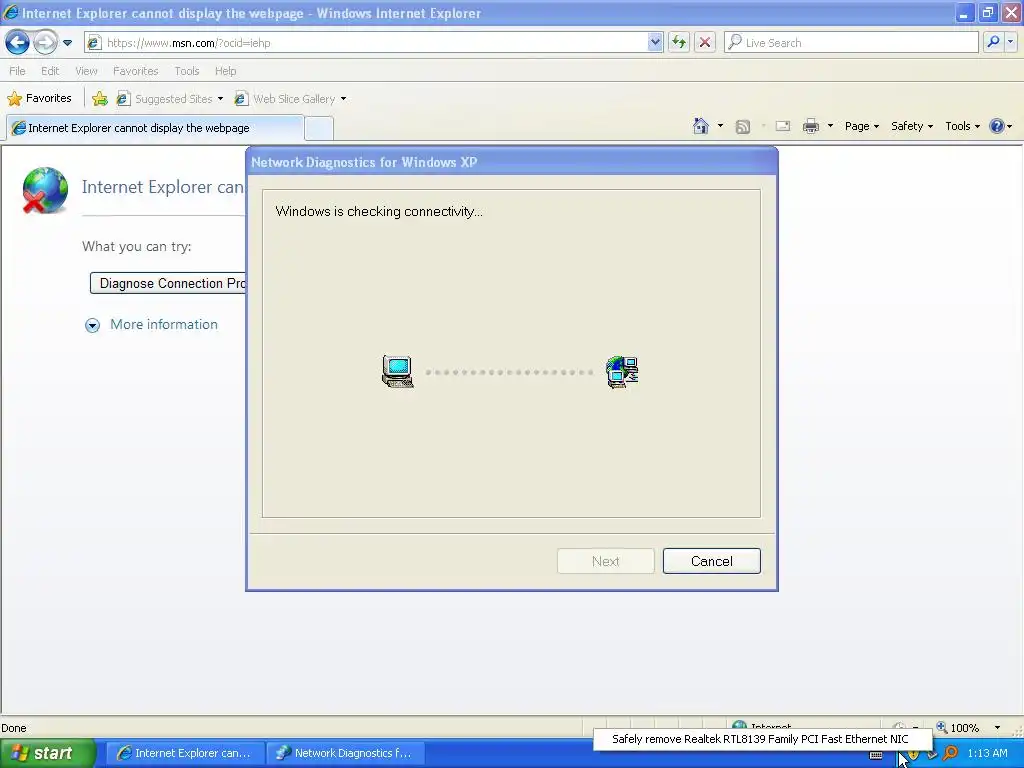
Task: Click the IE page icon in address bar
Action: tap(94, 43)
